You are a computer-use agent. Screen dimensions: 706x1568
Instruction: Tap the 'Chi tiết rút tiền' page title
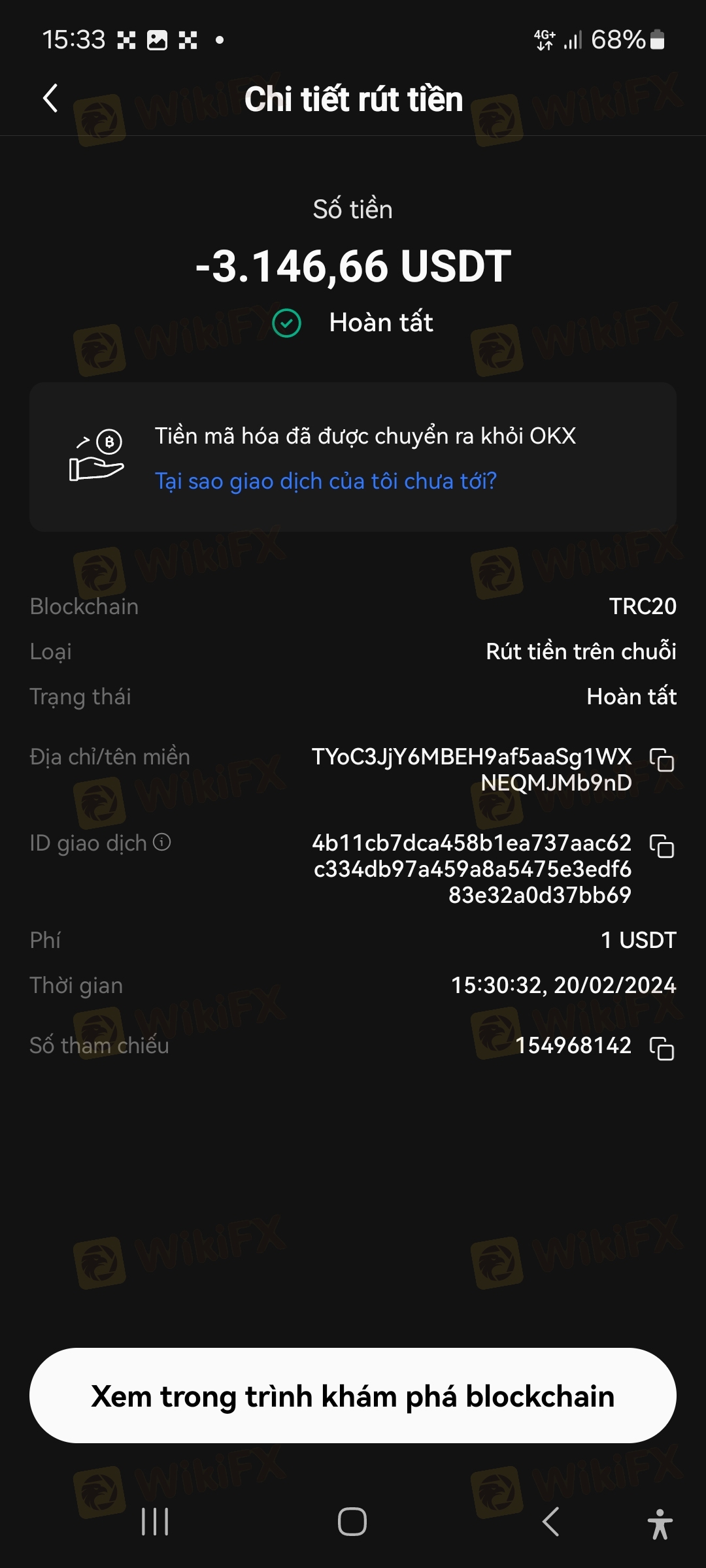[x=353, y=99]
